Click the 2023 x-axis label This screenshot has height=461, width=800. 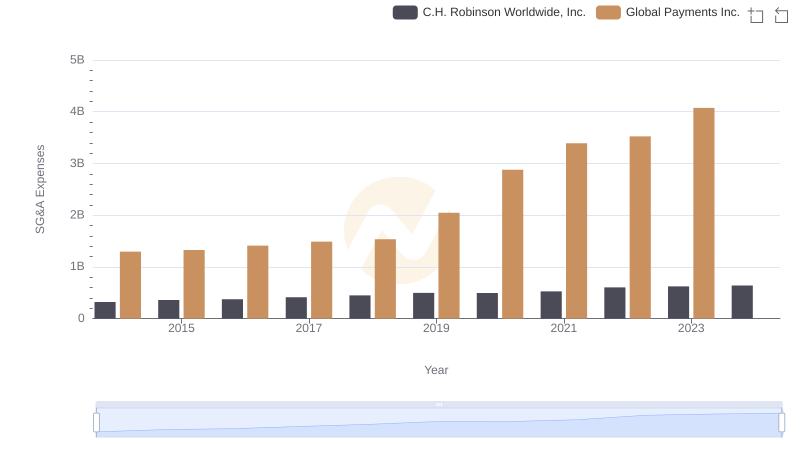(x=691, y=328)
